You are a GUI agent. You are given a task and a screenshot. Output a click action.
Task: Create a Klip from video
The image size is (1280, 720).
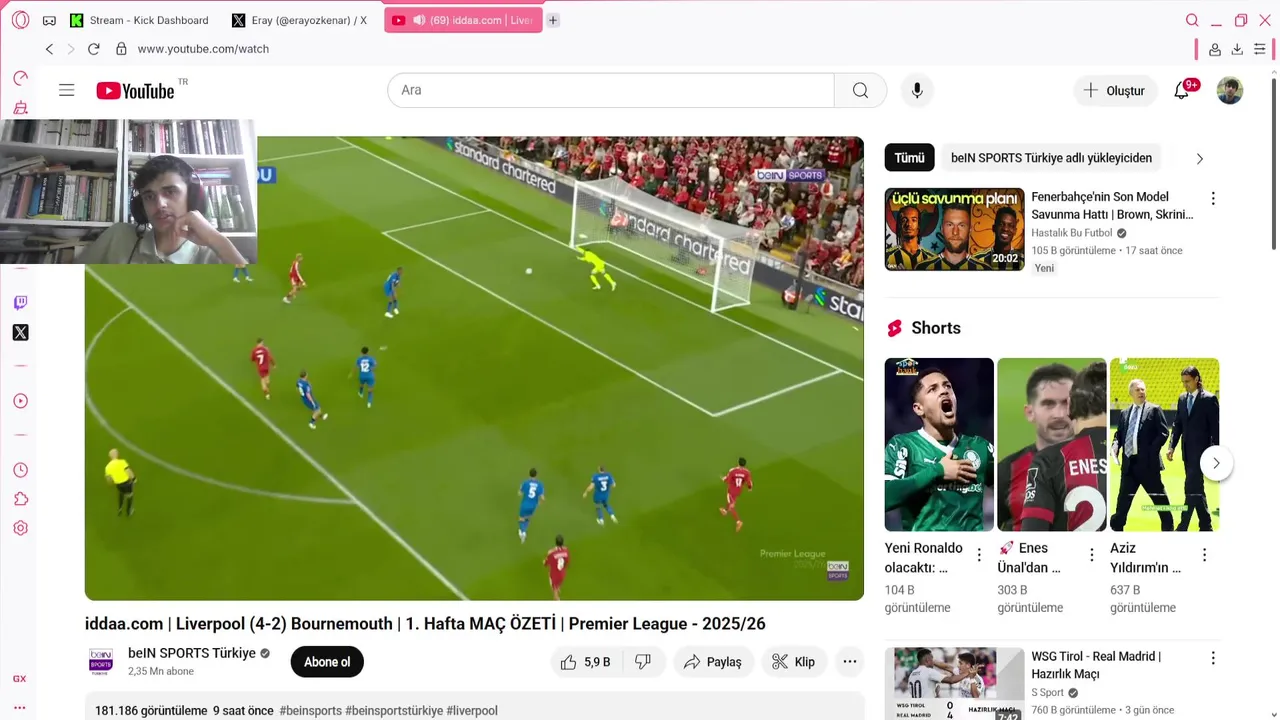[x=794, y=662]
